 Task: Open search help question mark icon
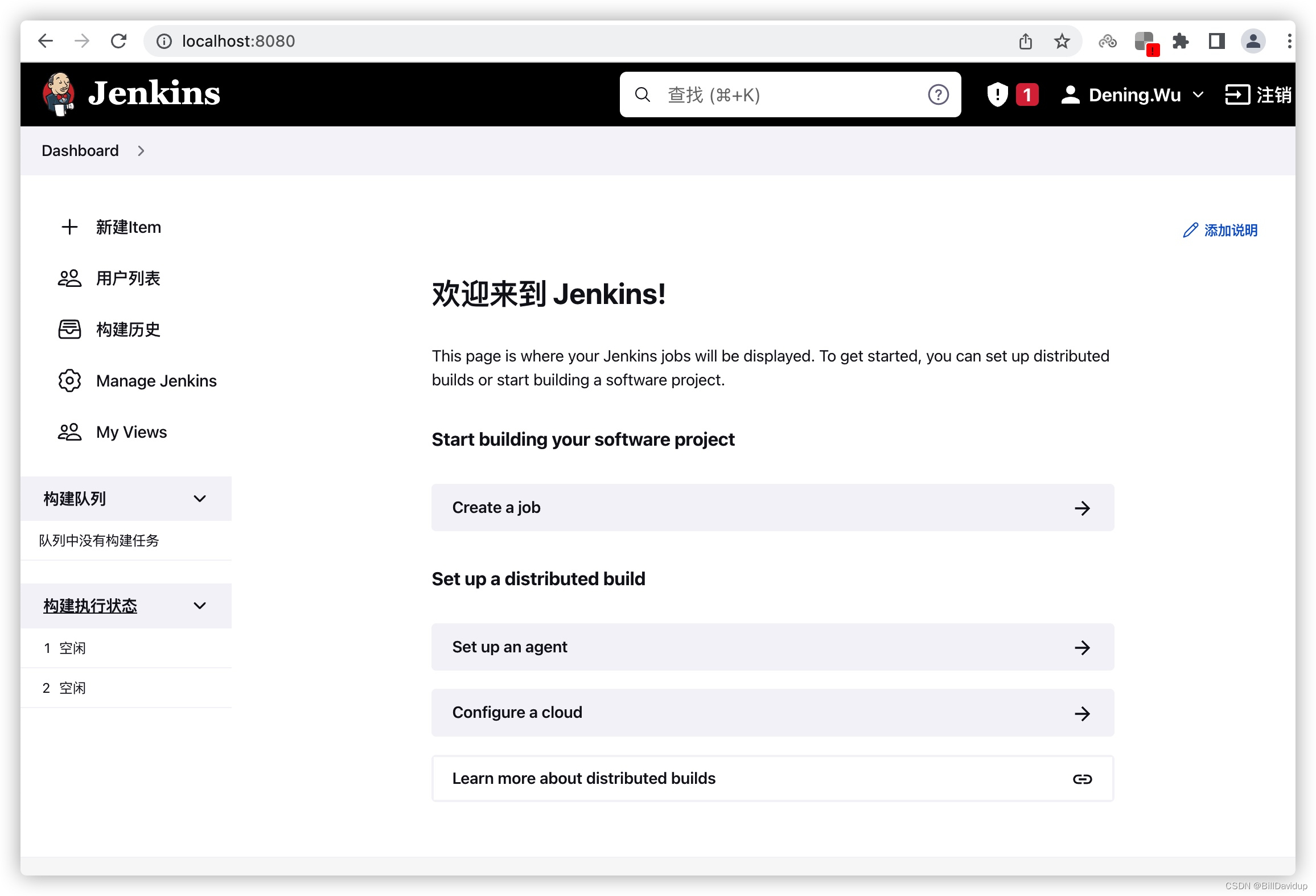tap(938, 94)
